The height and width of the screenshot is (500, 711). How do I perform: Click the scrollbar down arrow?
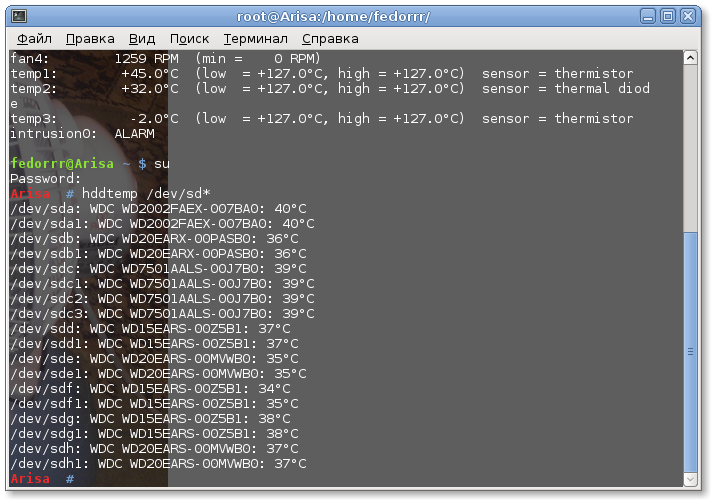(x=690, y=478)
